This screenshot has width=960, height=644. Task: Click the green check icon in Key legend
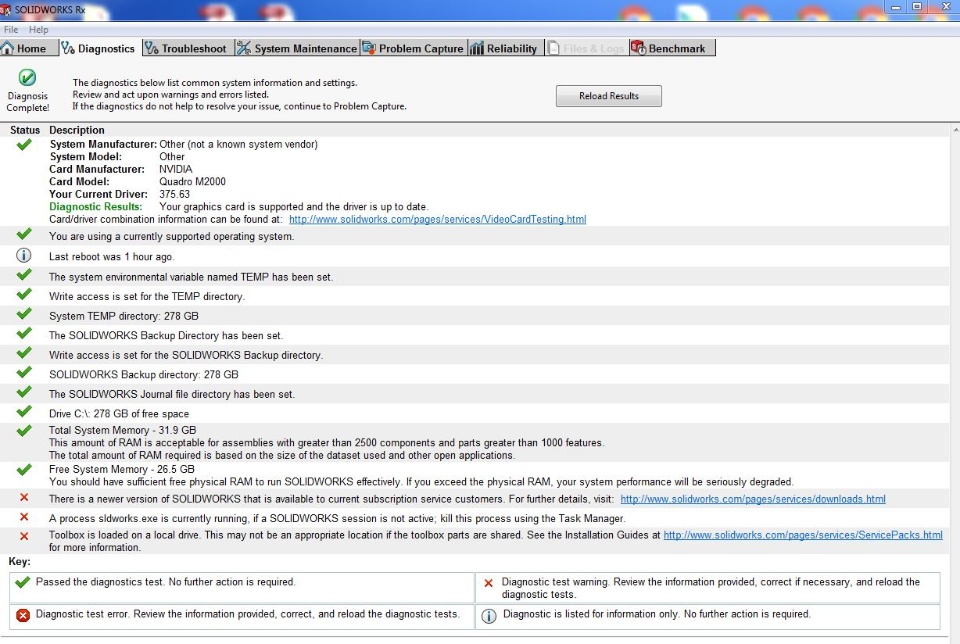(x=23, y=582)
